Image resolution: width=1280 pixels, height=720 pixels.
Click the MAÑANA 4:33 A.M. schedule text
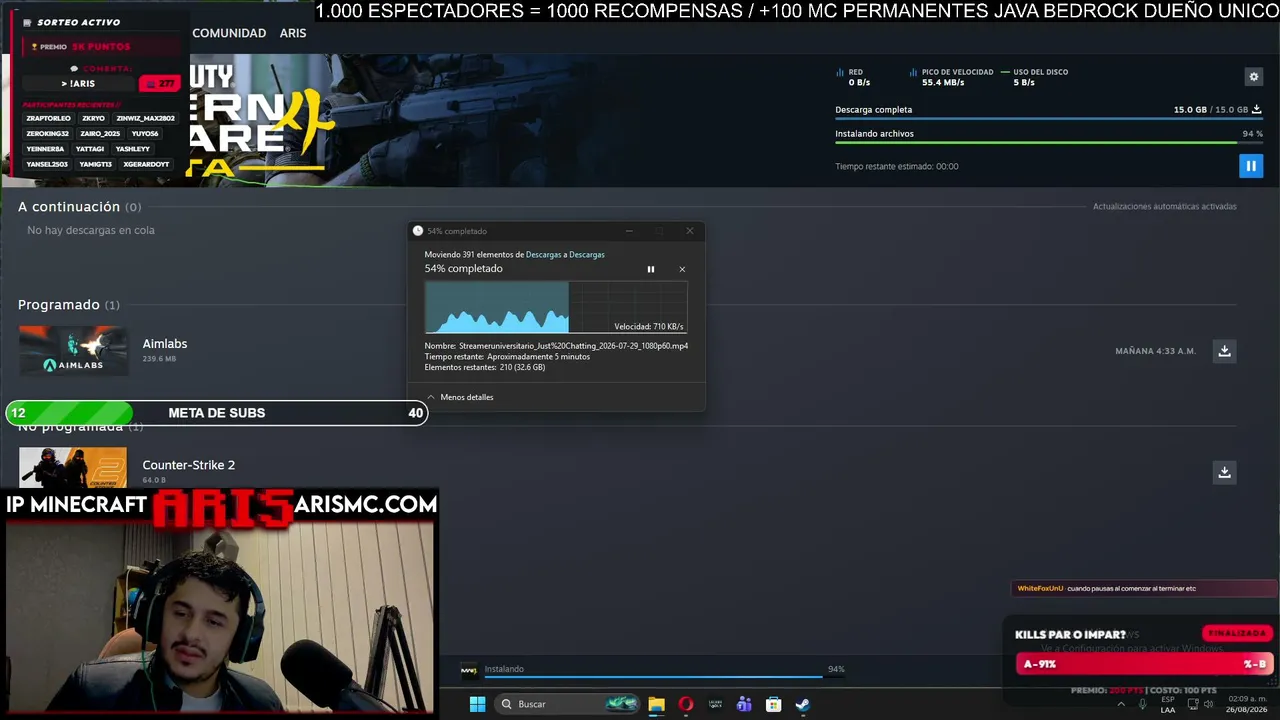click(1156, 351)
